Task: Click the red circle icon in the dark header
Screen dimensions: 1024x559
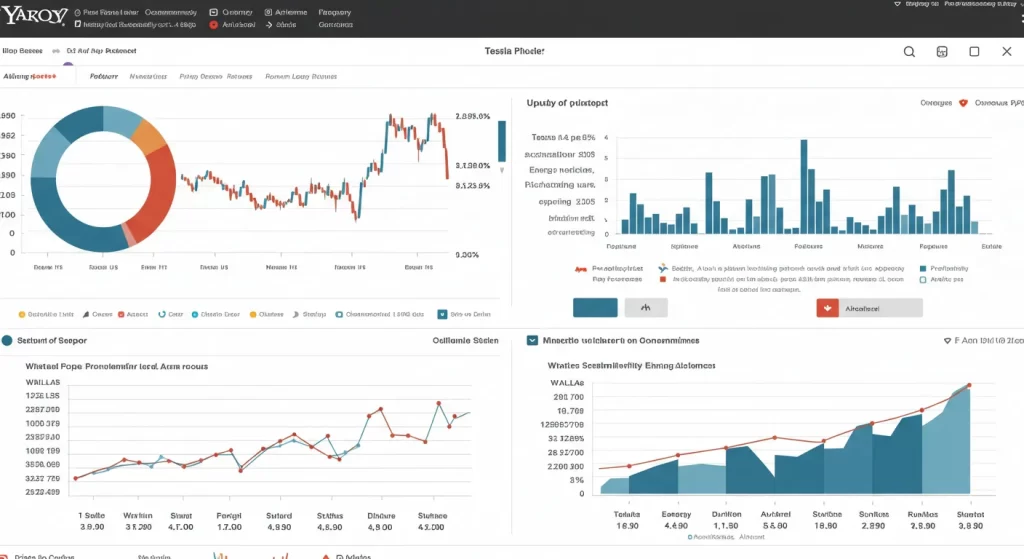Action: [x=214, y=25]
